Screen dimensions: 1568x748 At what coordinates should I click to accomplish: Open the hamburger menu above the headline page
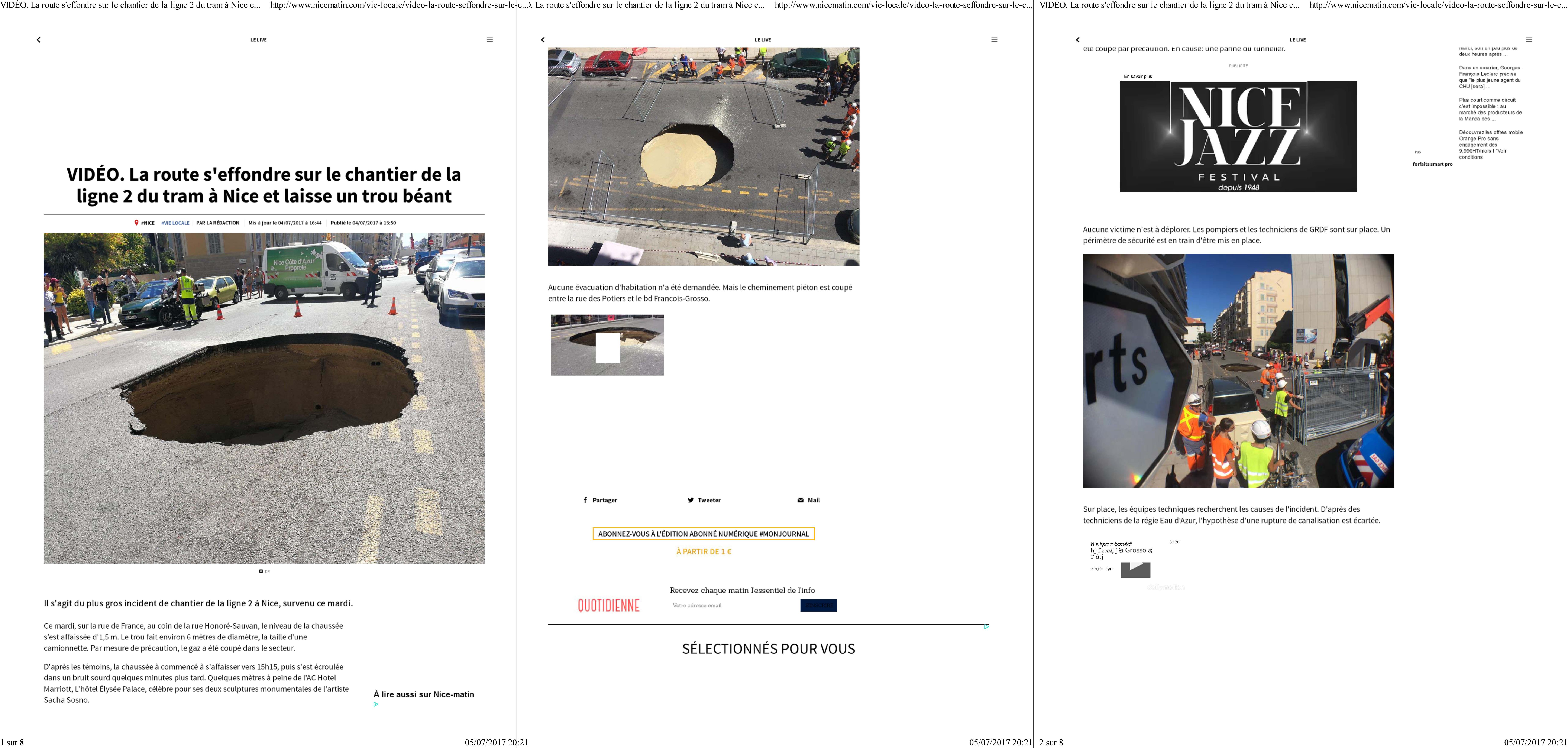[489, 40]
